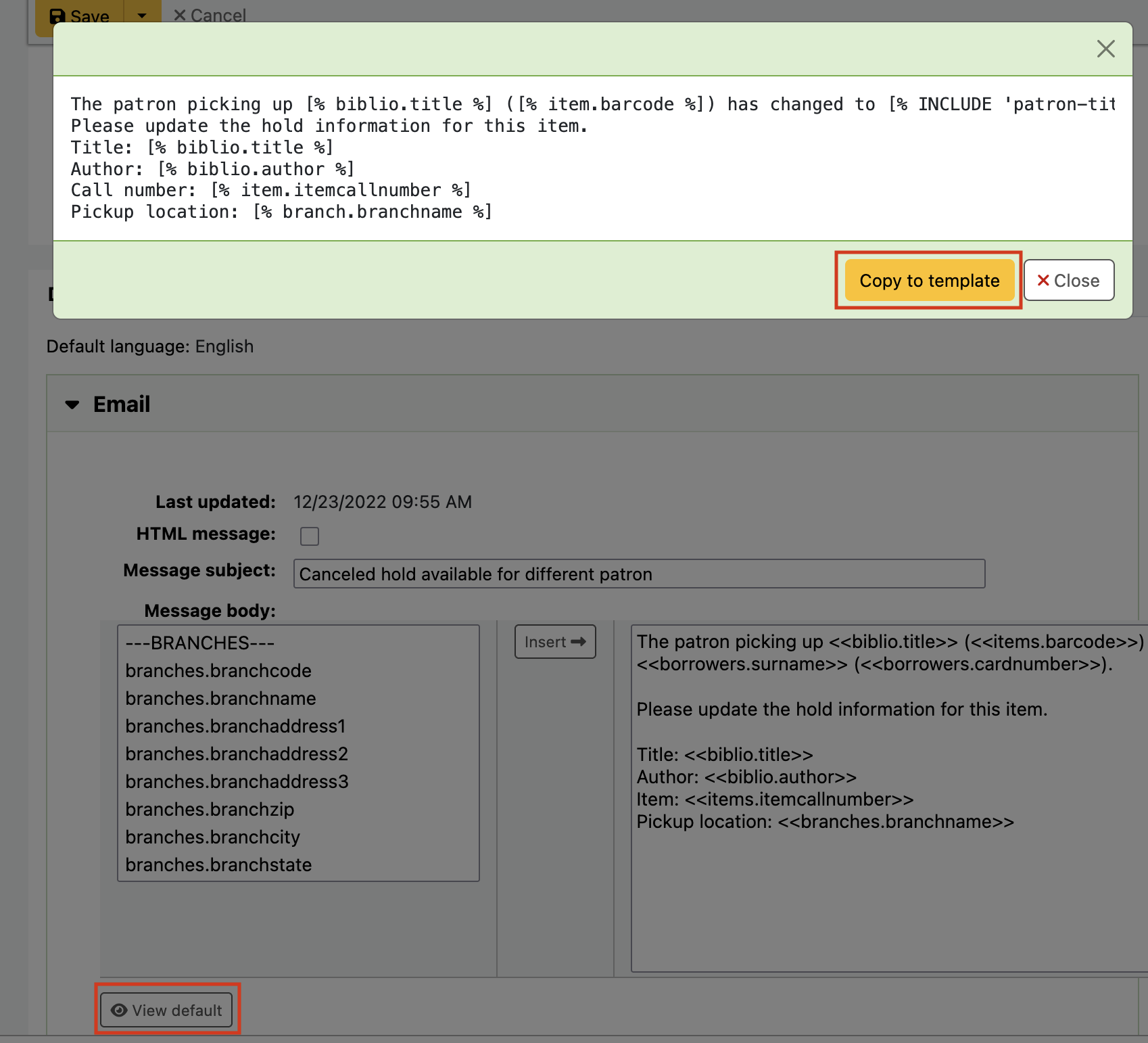Toggle the HTML message checkbox
The image size is (1148, 1043).
(x=310, y=536)
